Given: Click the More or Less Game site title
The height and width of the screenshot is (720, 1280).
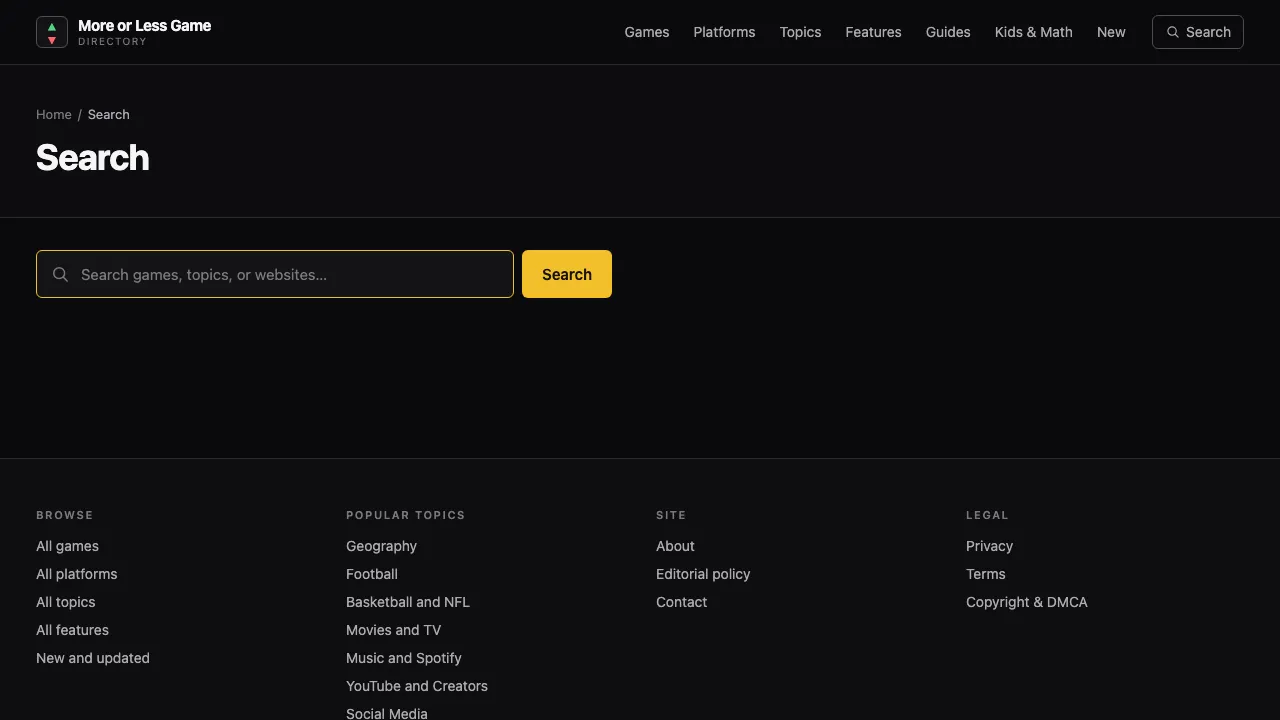Looking at the screenshot, I should pos(144,25).
